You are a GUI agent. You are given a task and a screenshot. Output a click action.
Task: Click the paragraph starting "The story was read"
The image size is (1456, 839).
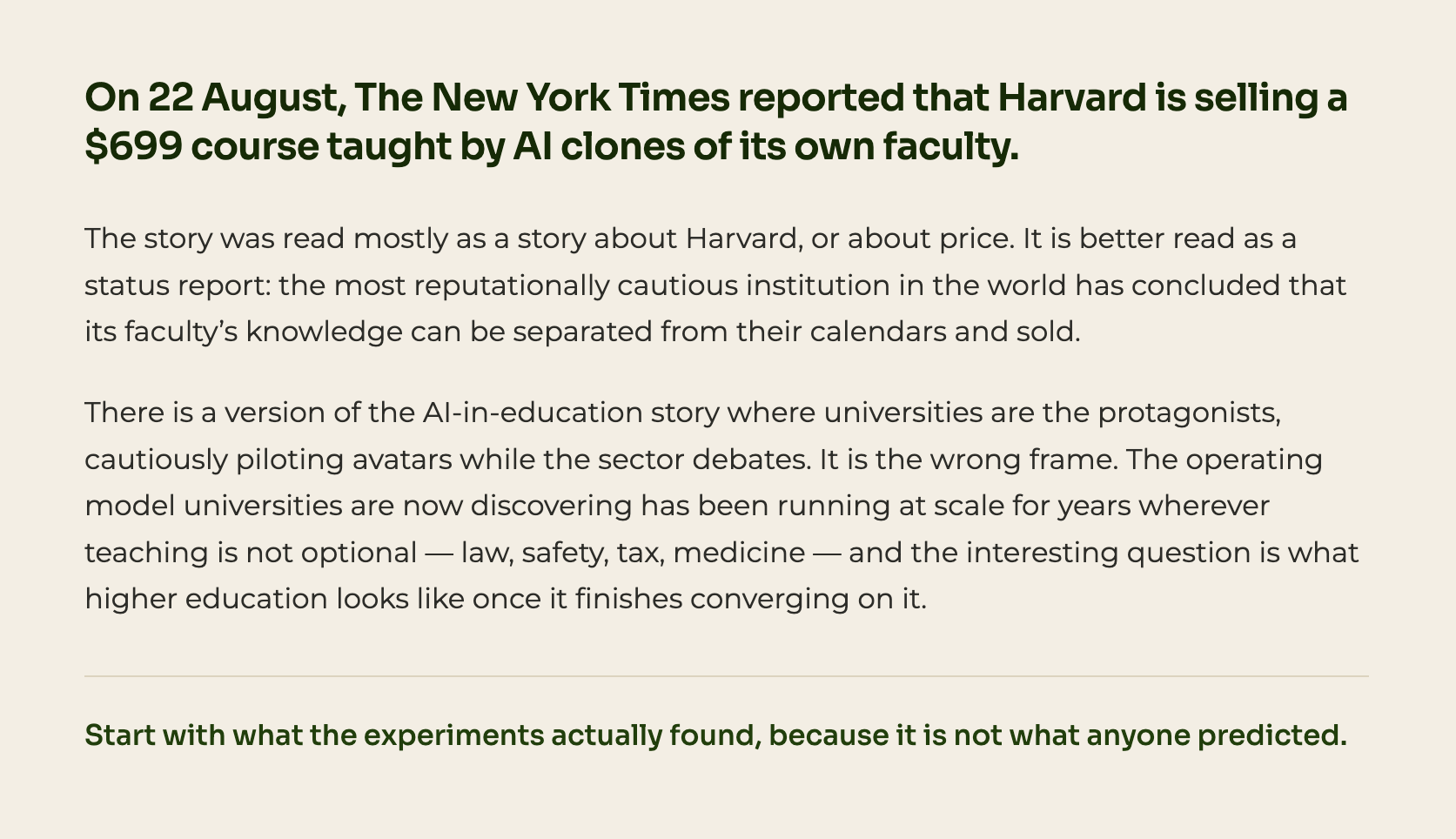click(715, 285)
